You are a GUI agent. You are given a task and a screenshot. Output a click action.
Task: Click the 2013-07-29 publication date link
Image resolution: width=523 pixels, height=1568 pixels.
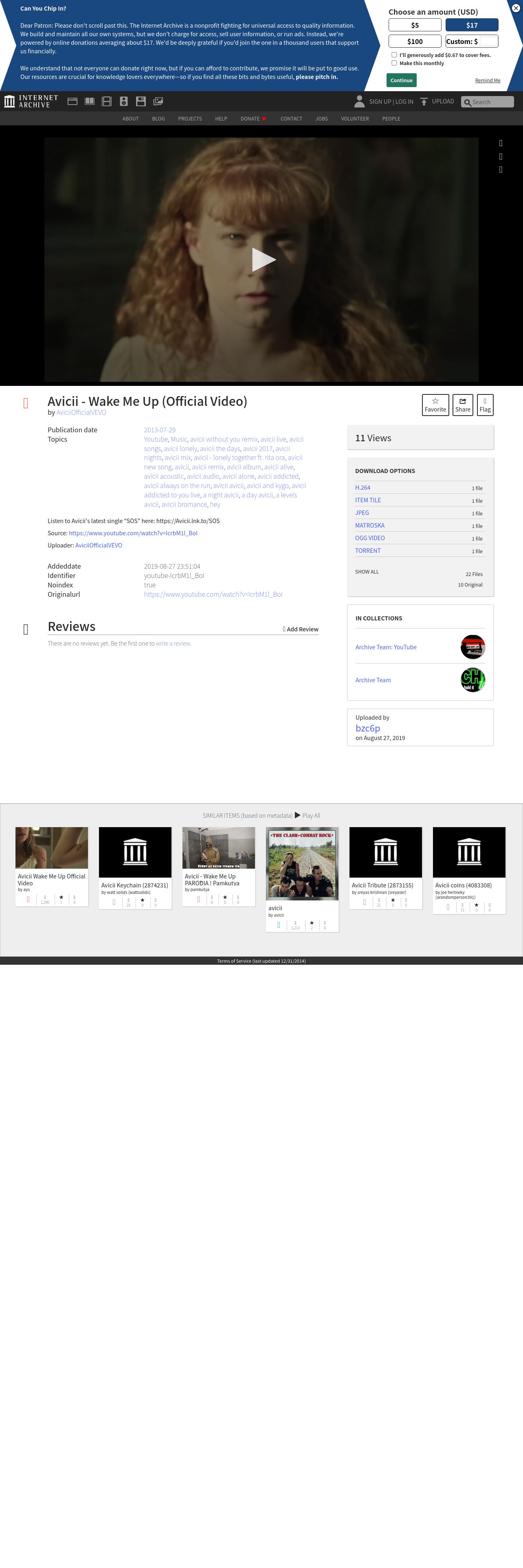(x=160, y=430)
